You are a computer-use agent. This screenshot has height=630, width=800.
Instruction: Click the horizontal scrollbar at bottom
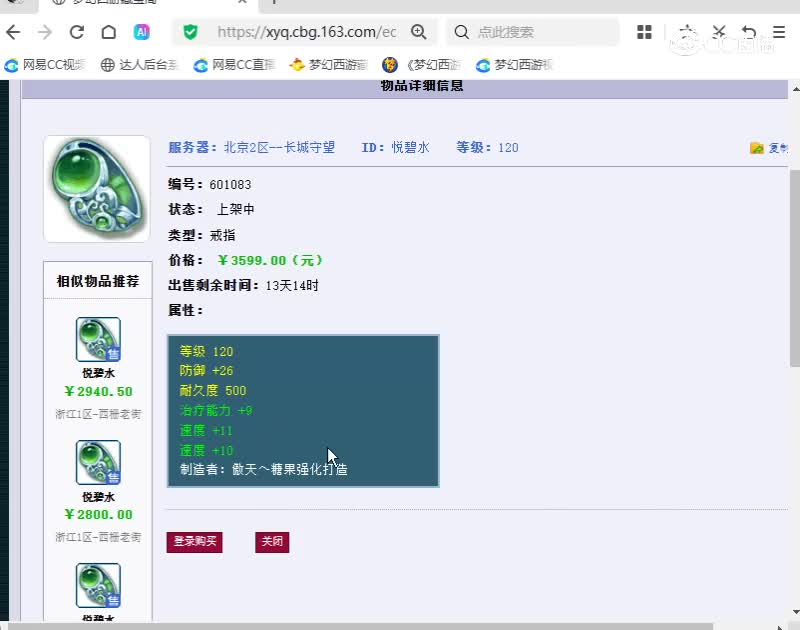(360, 626)
